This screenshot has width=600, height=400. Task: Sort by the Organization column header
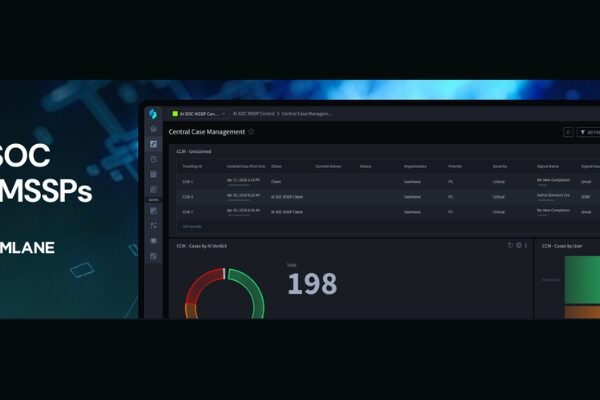pos(415,166)
